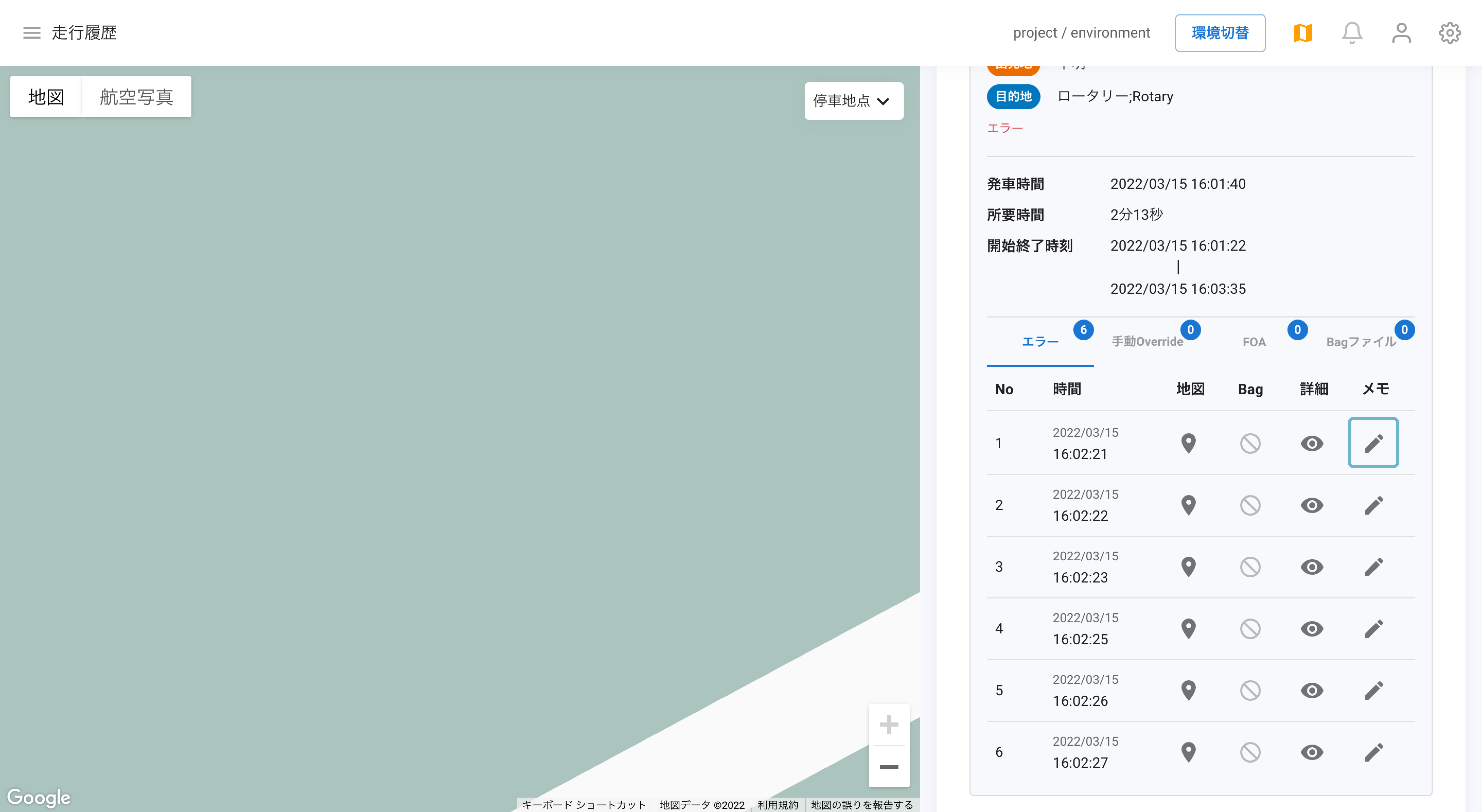Viewport: 1482px width, 812px height.
Task: Open the user account icon
Action: click(x=1401, y=33)
